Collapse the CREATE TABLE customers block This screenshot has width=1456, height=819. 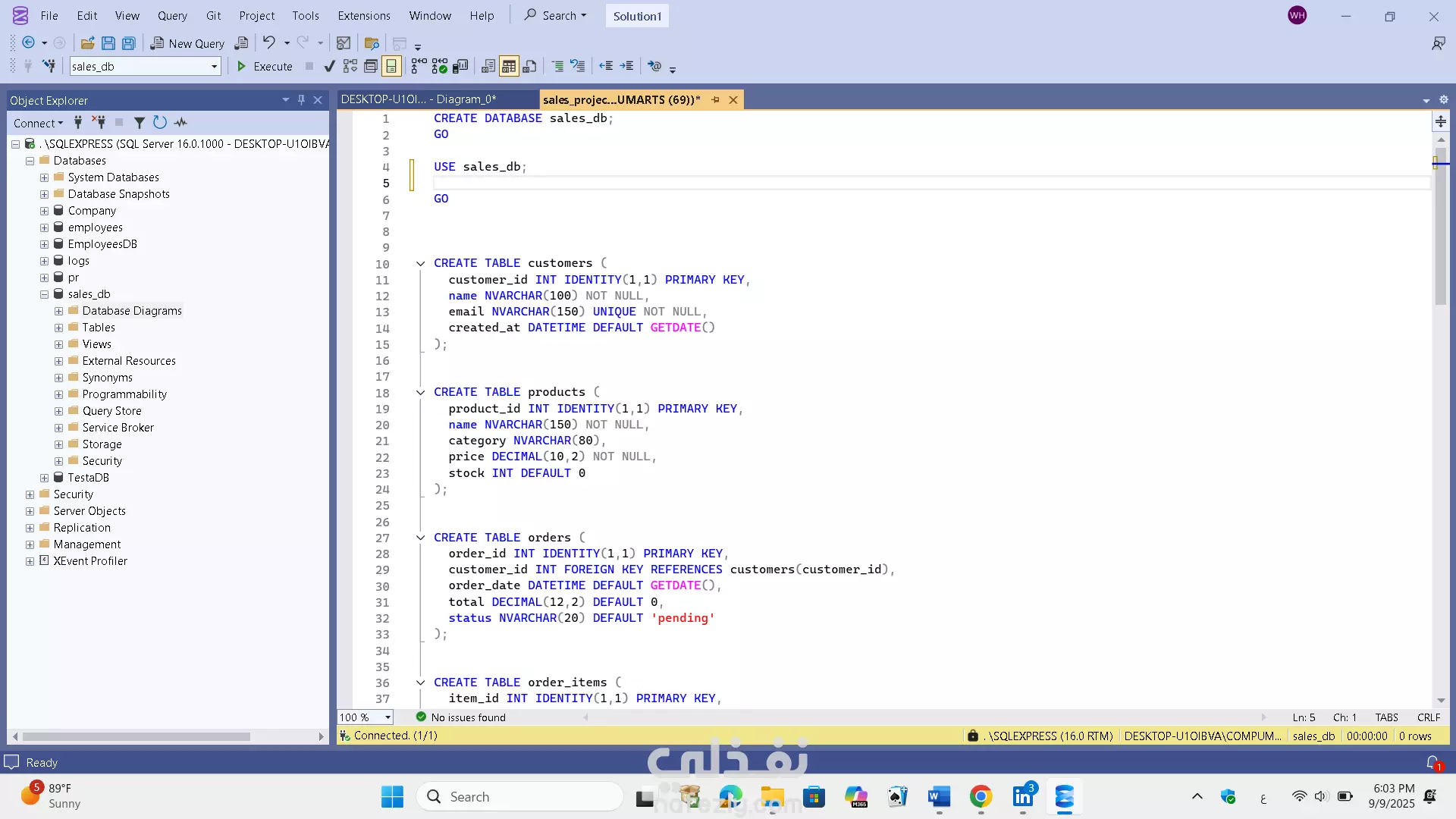pyautogui.click(x=420, y=263)
